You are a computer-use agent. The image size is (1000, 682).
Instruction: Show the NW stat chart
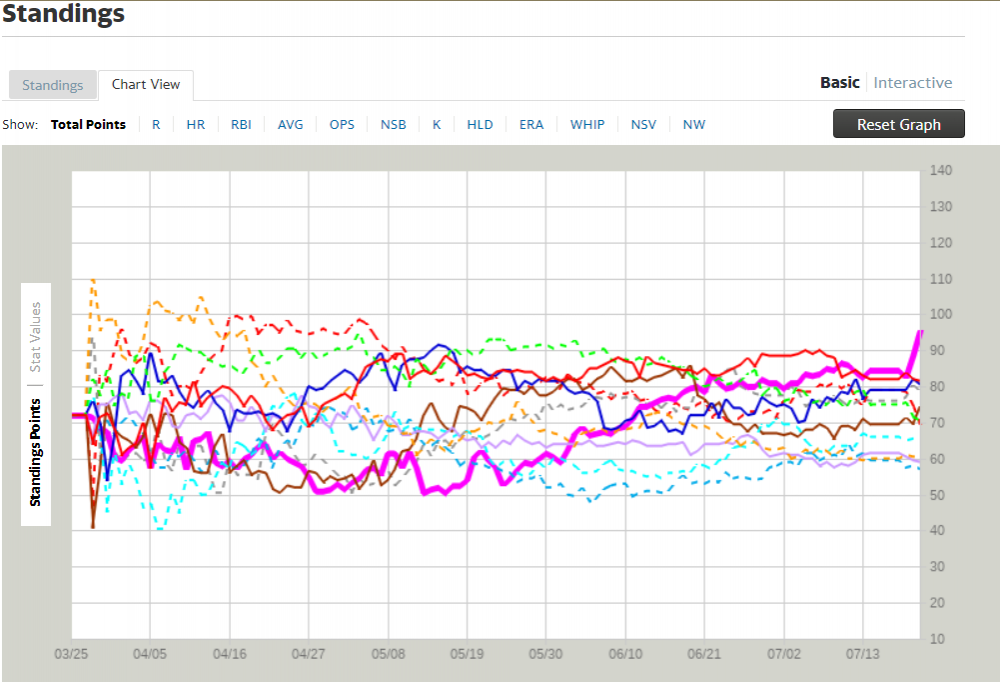(694, 125)
